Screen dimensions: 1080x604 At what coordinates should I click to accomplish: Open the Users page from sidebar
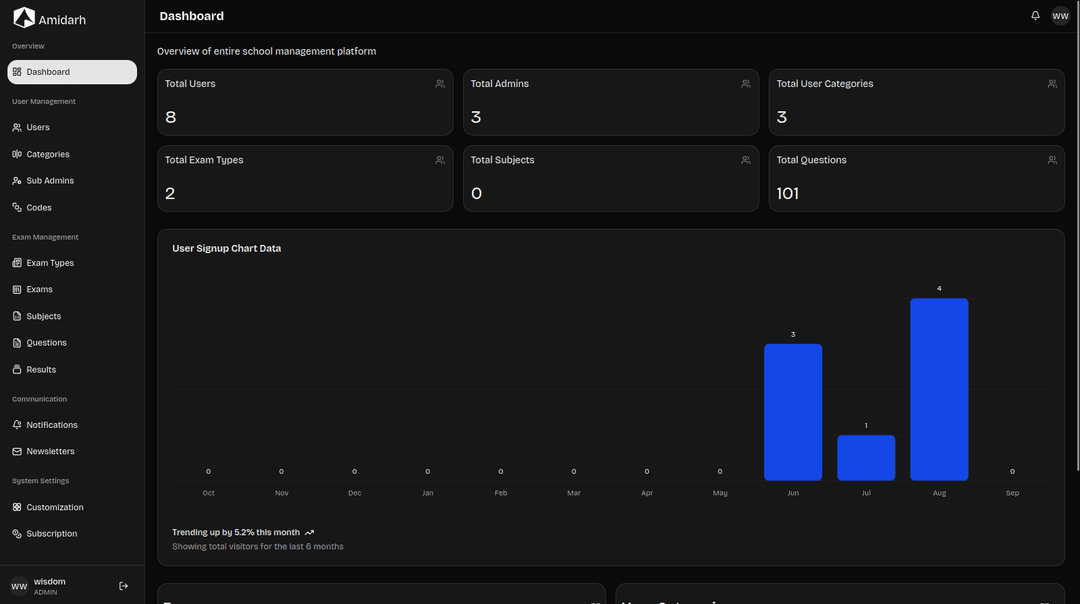[x=38, y=128]
